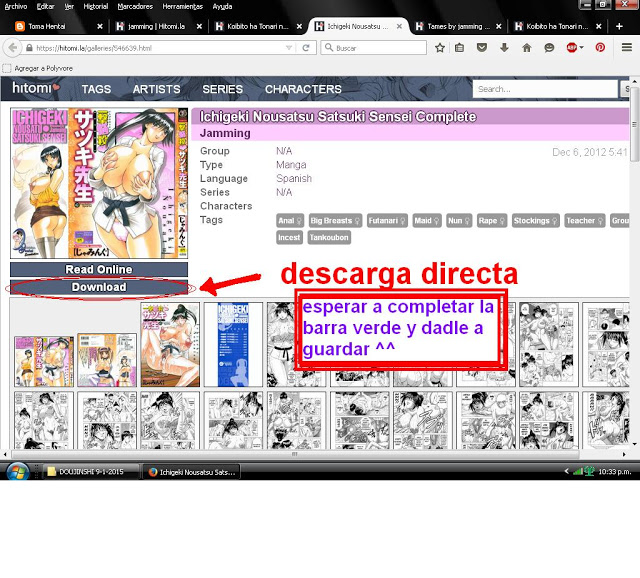Close the Toma Hentai tab
This screenshot has height=578, width=640.
tap(100, 26)
